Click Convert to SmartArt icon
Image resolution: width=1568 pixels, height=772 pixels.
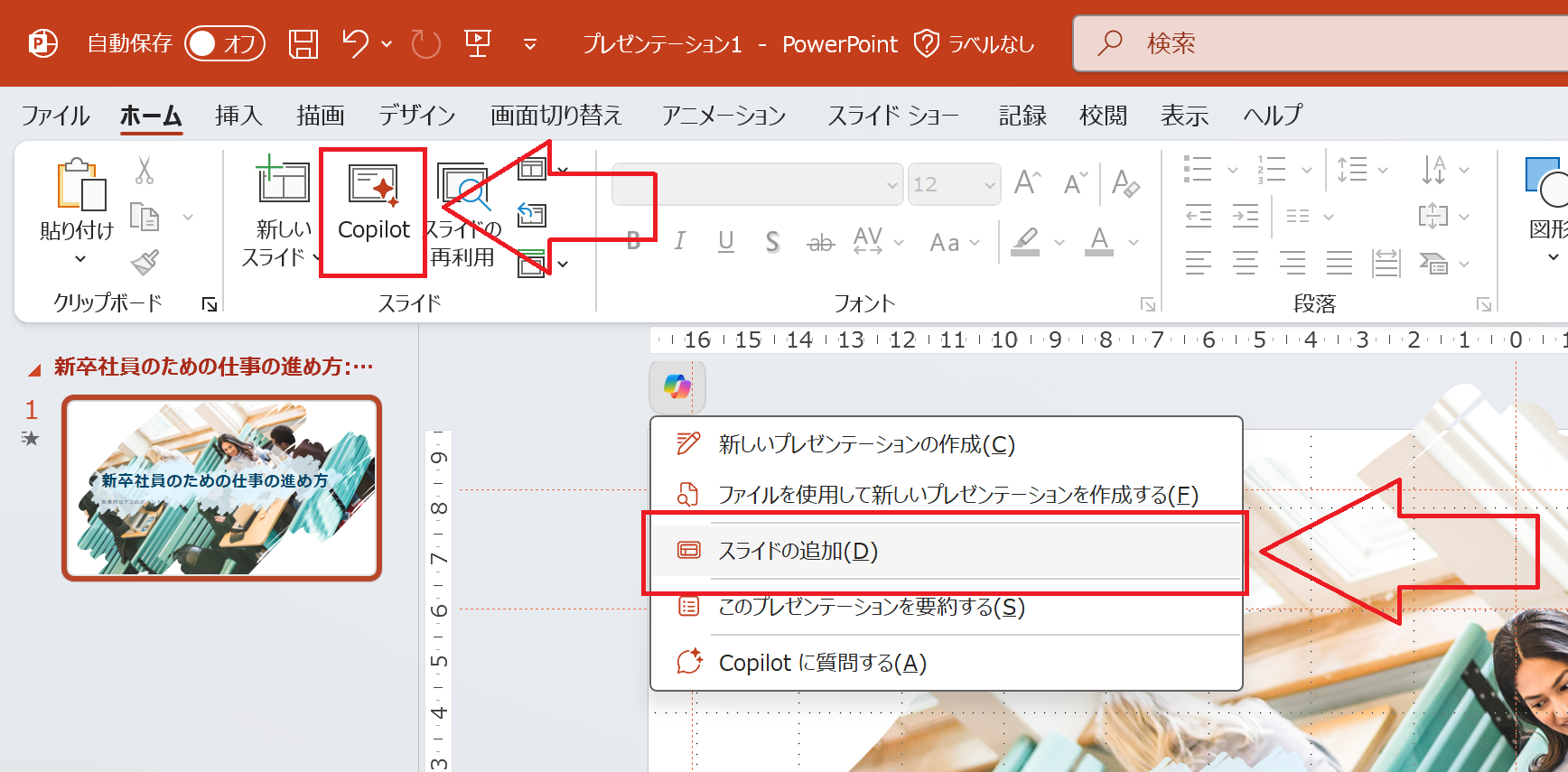click(x=1433, y=263)
